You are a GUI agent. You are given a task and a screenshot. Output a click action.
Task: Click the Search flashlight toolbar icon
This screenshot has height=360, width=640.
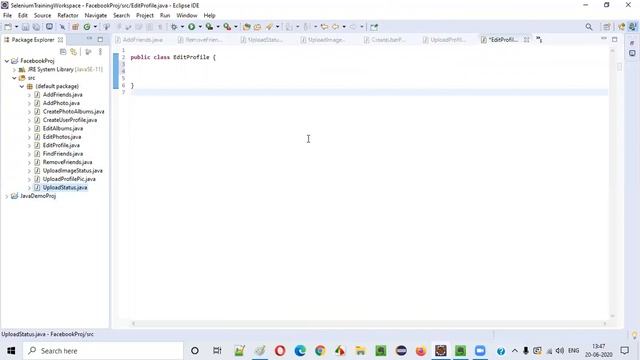point(269,27)
